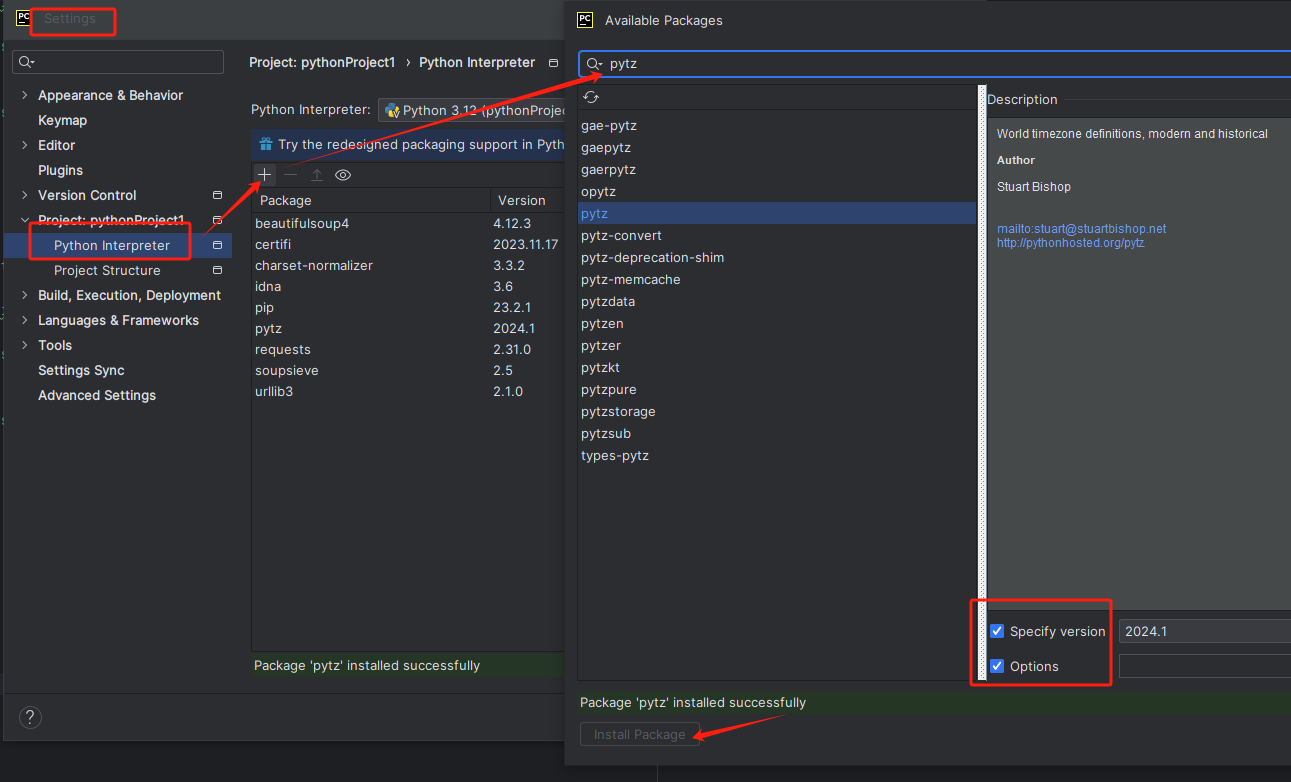The width and height of the screenshot is (1291, 782).
Task: Open the version combo box showing 2024.1
Action: click(x=1205, y=631)
